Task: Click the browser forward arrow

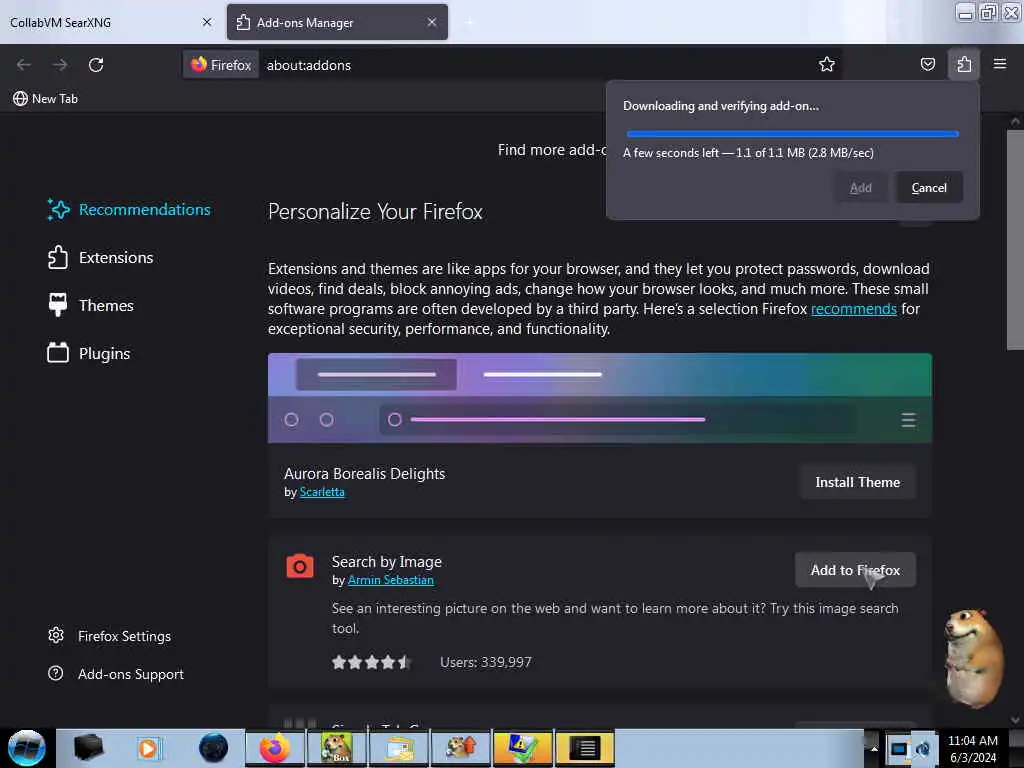Action: click(60, 65)
